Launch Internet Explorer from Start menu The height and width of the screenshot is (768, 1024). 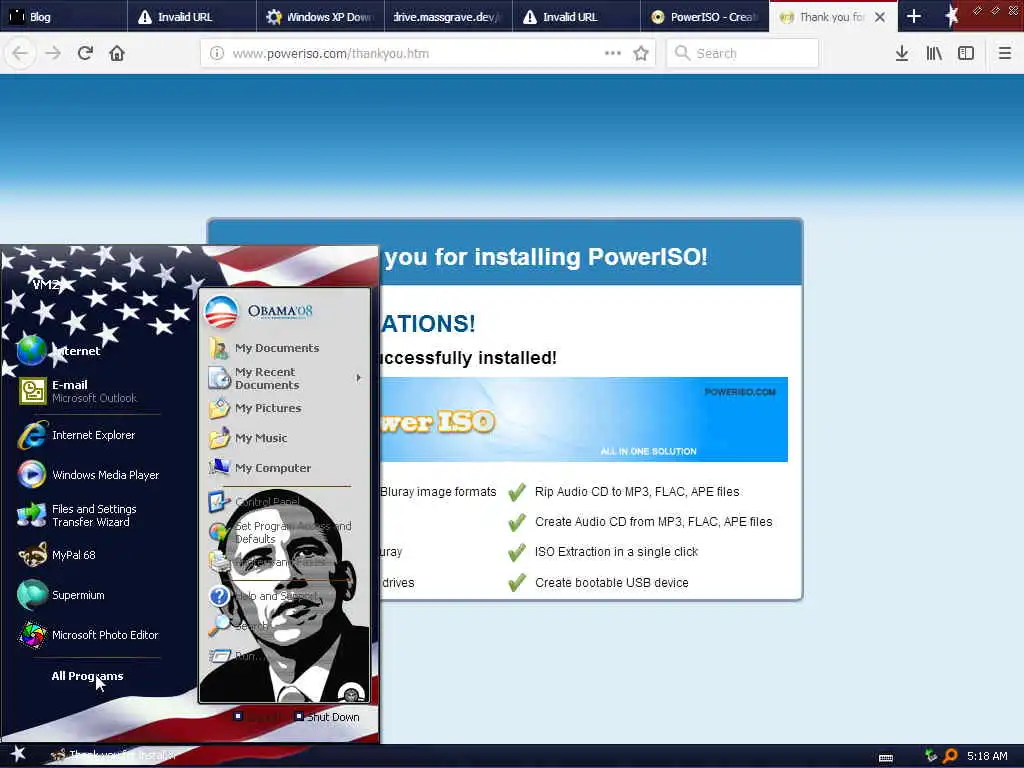click(77, 435)
